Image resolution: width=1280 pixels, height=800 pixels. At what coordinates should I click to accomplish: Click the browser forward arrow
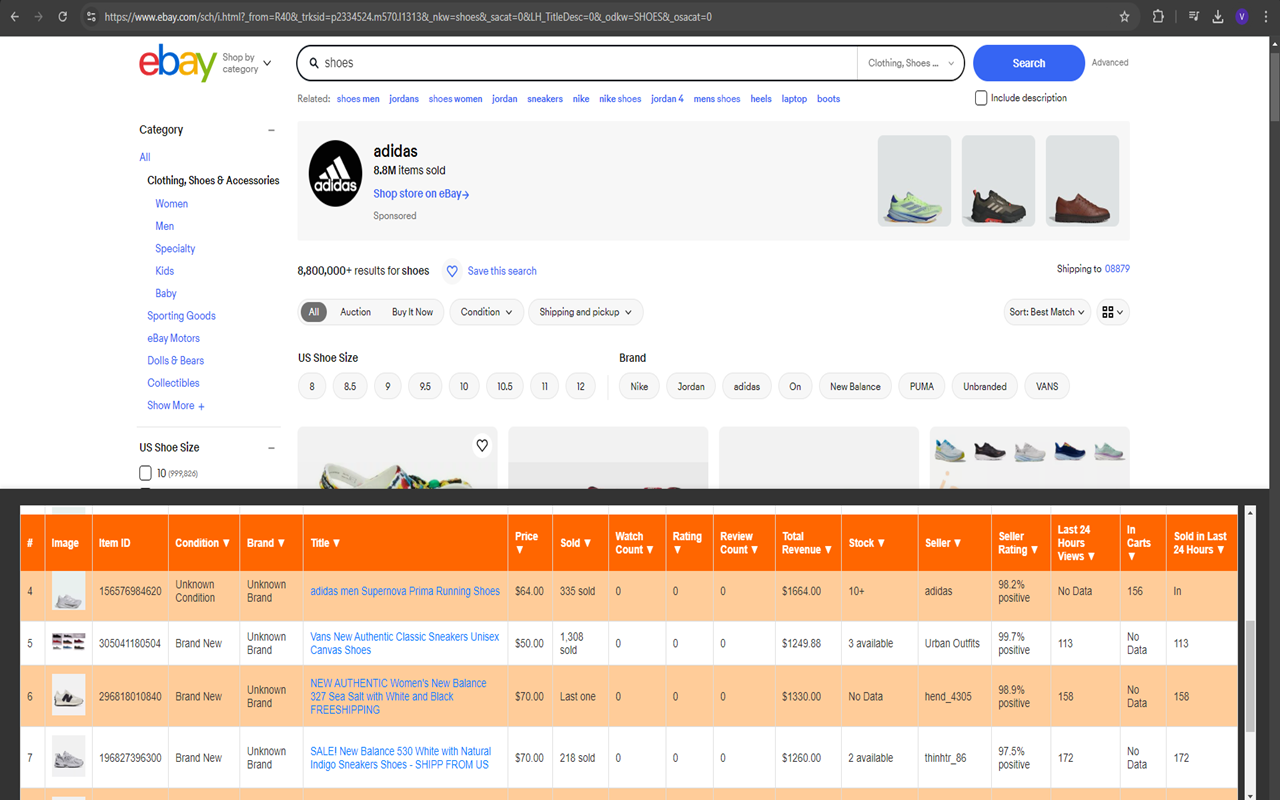(x=38, y=16)
